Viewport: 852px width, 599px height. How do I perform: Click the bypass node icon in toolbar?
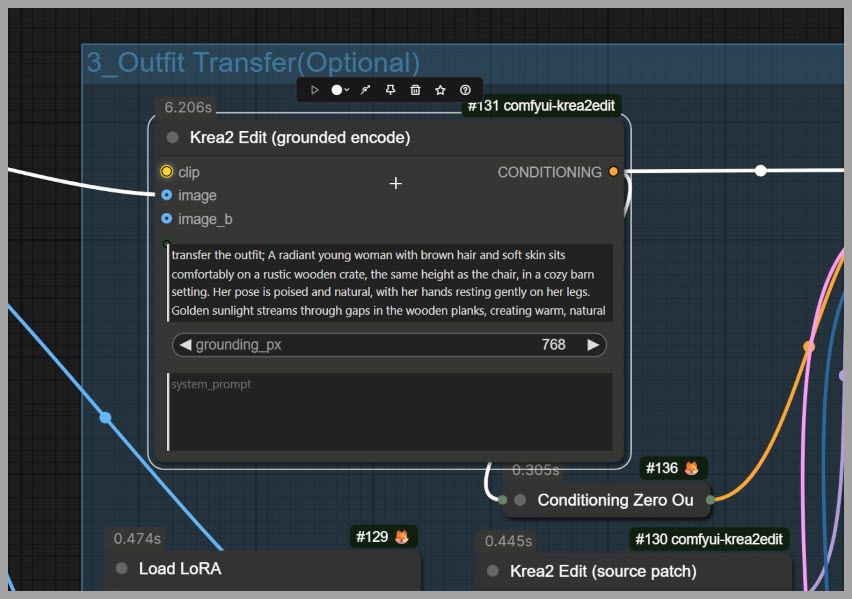365,90
